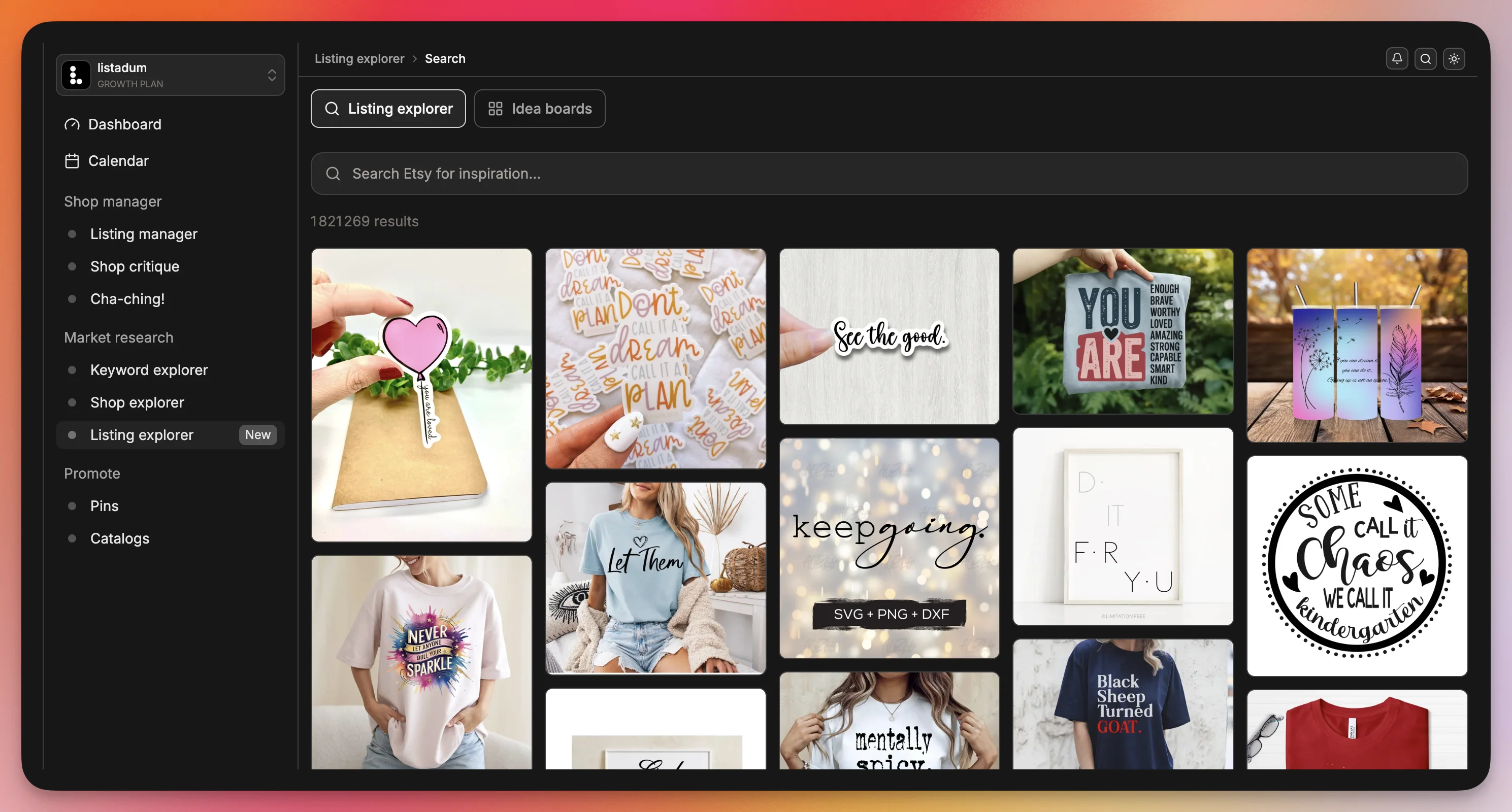The image size is (1512, 812).
Task: Select the Listing explorer tab
Action: [388, 109]
